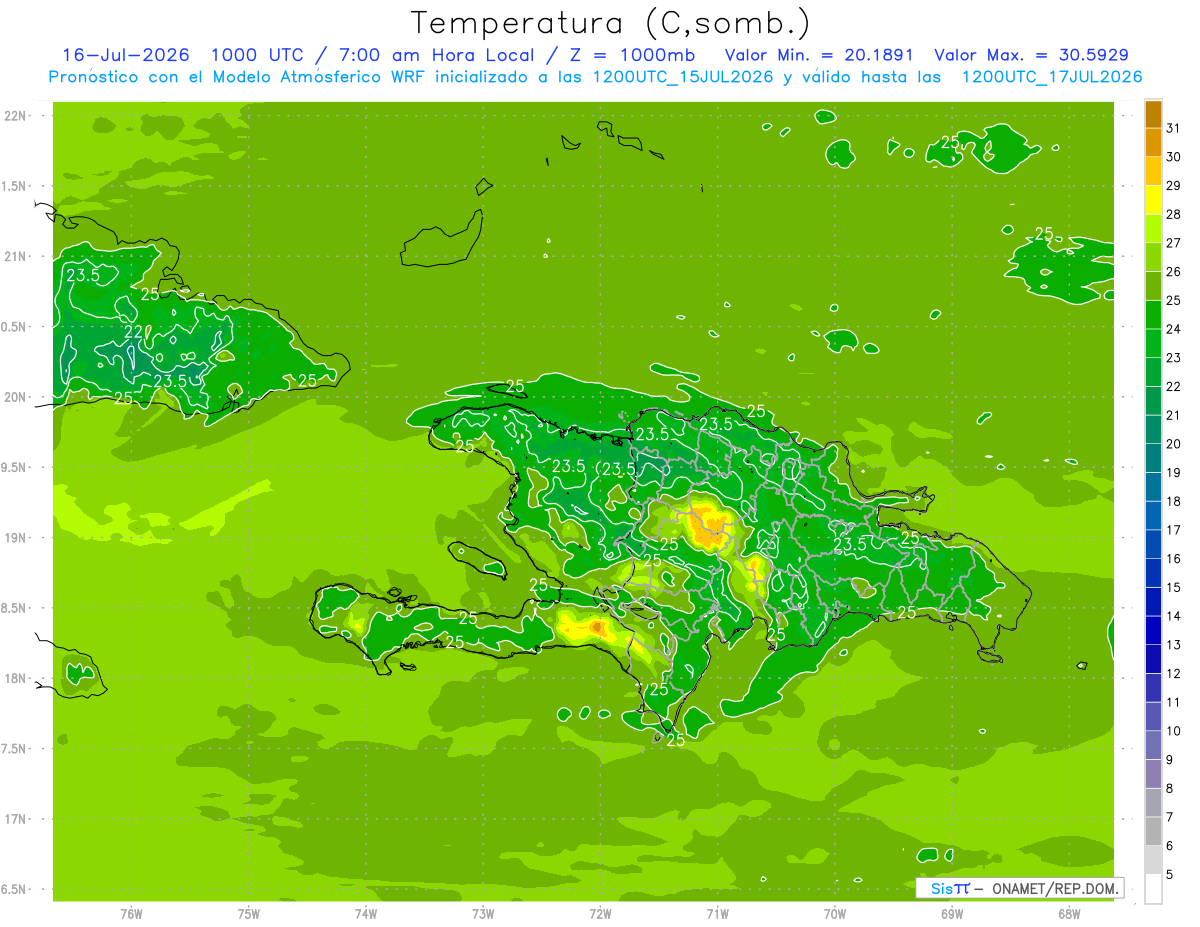Click the "21N" latitude axis label
The width and height of the screenshot is (1200, 927).
click(x=15, y=256)
